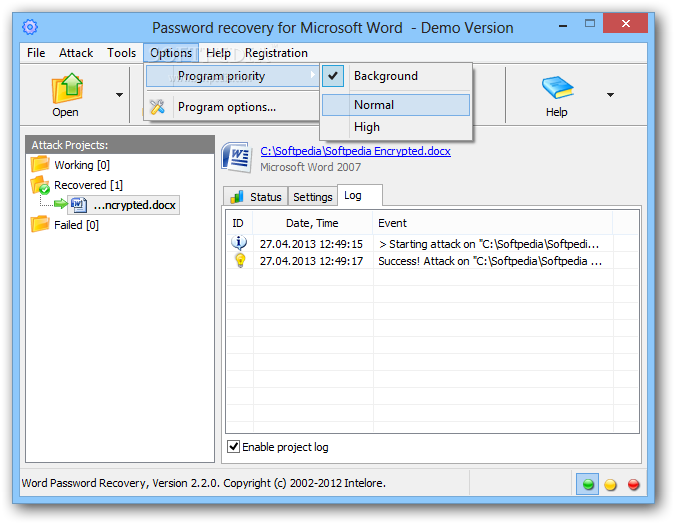Click the Working folder icon
Screen dimensions: 675x524
click(40, 164)
